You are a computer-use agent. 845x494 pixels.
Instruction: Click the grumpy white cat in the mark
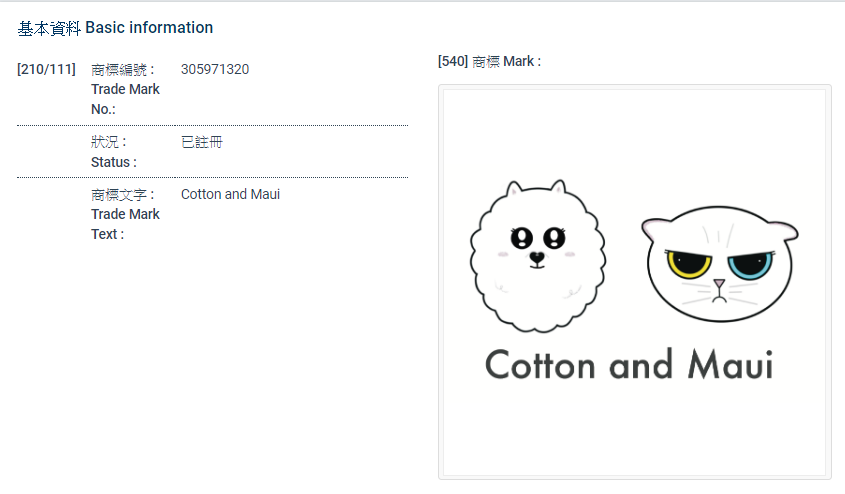(718, 263)
